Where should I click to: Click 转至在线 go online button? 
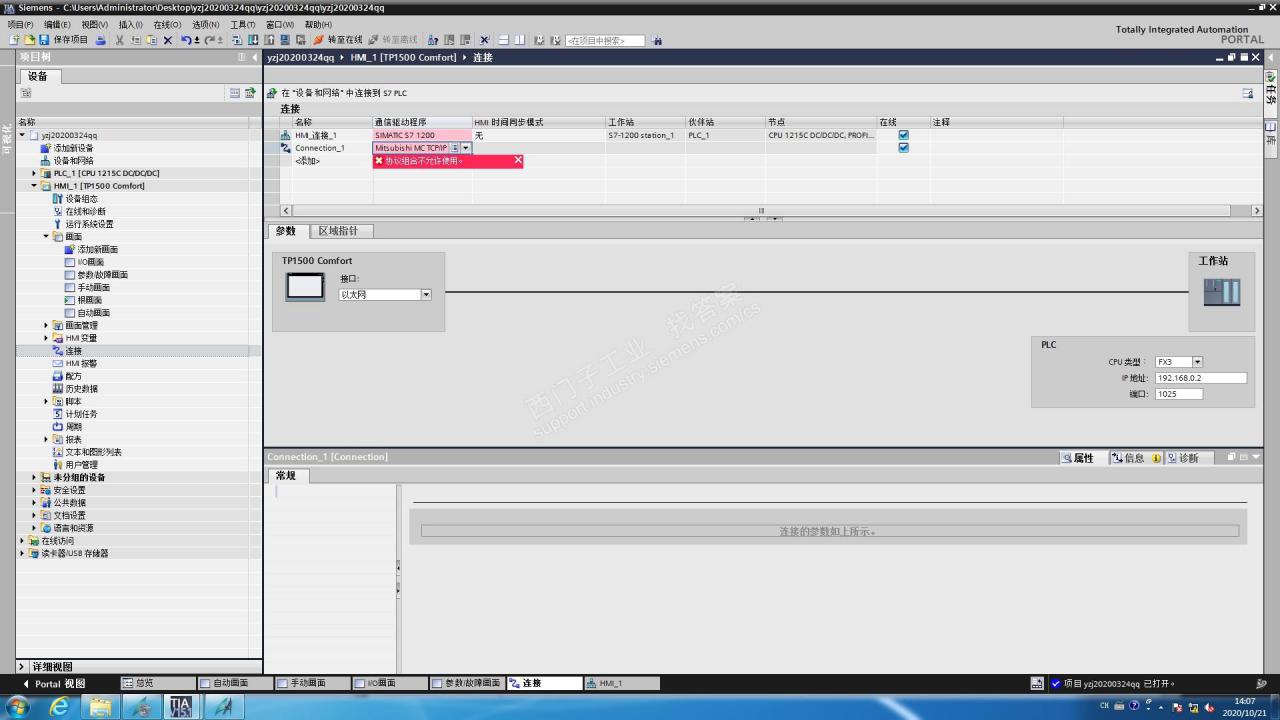coord(338,40)
